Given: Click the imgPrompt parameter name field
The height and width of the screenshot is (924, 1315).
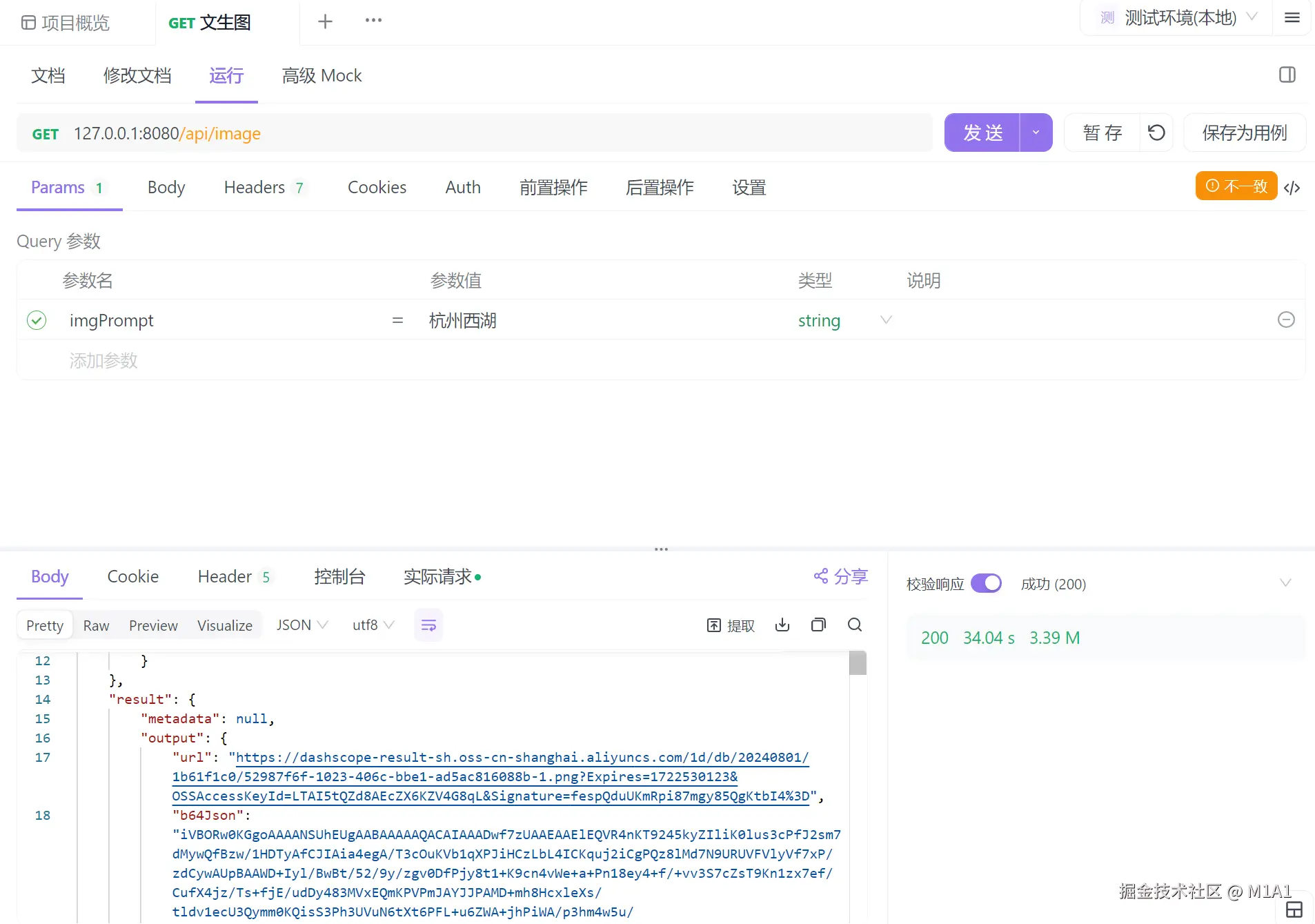Looking at the screenshot, I should pos(112,320).
